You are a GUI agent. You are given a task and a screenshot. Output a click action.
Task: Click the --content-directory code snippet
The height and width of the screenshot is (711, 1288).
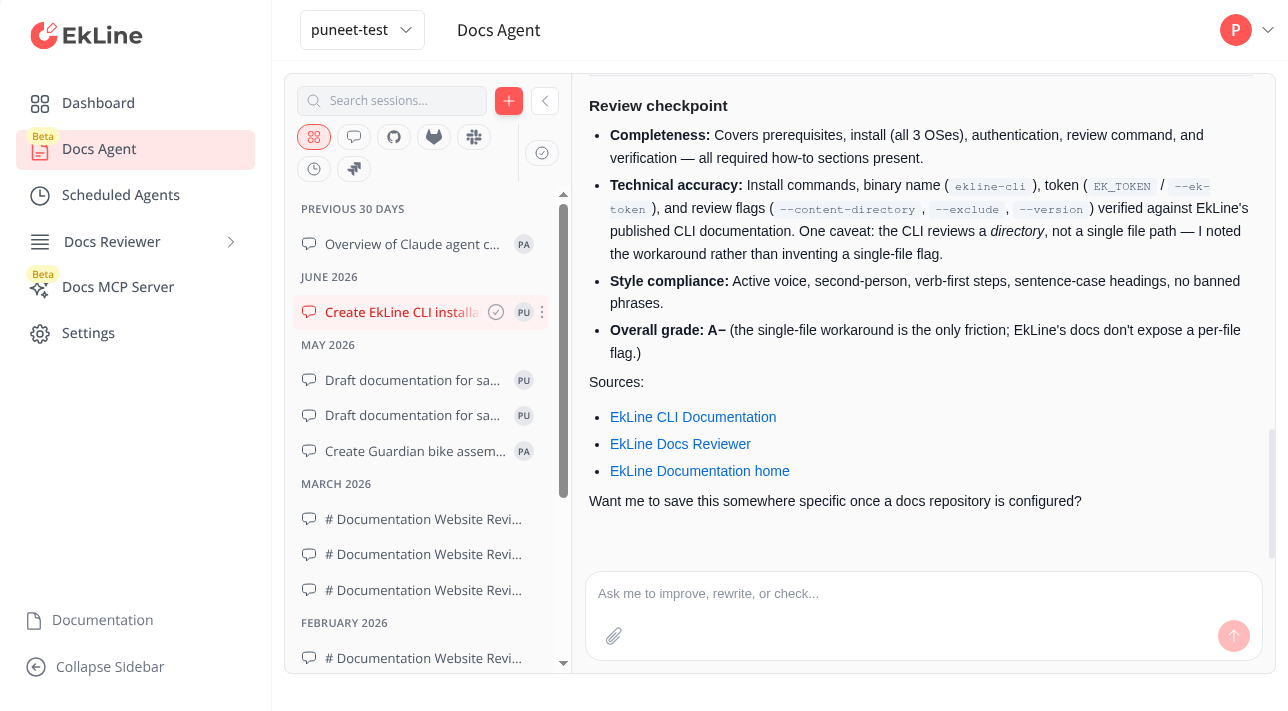(850, 209)
